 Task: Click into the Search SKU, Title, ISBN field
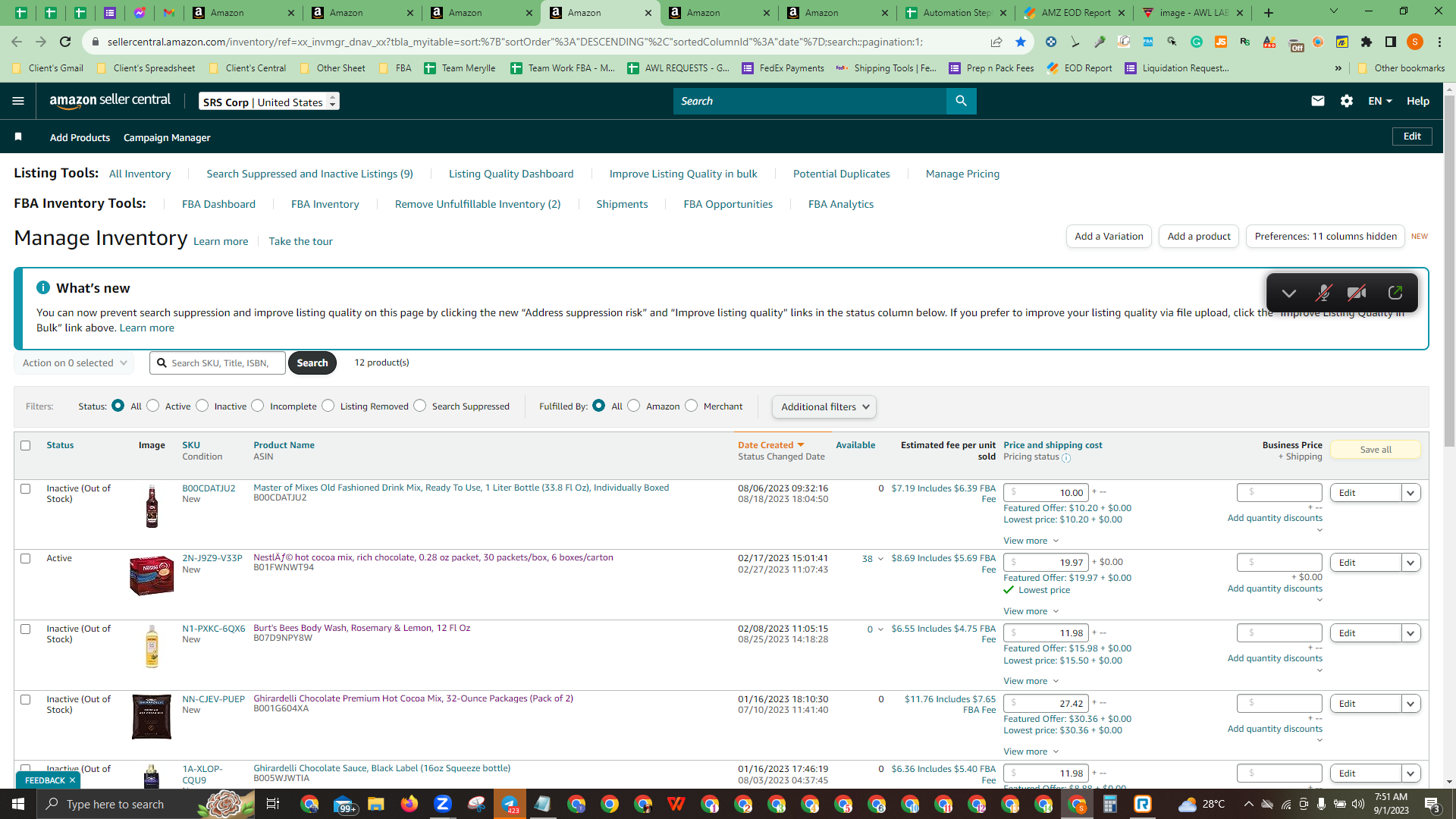pyautogui.click(x=218, y=363)
